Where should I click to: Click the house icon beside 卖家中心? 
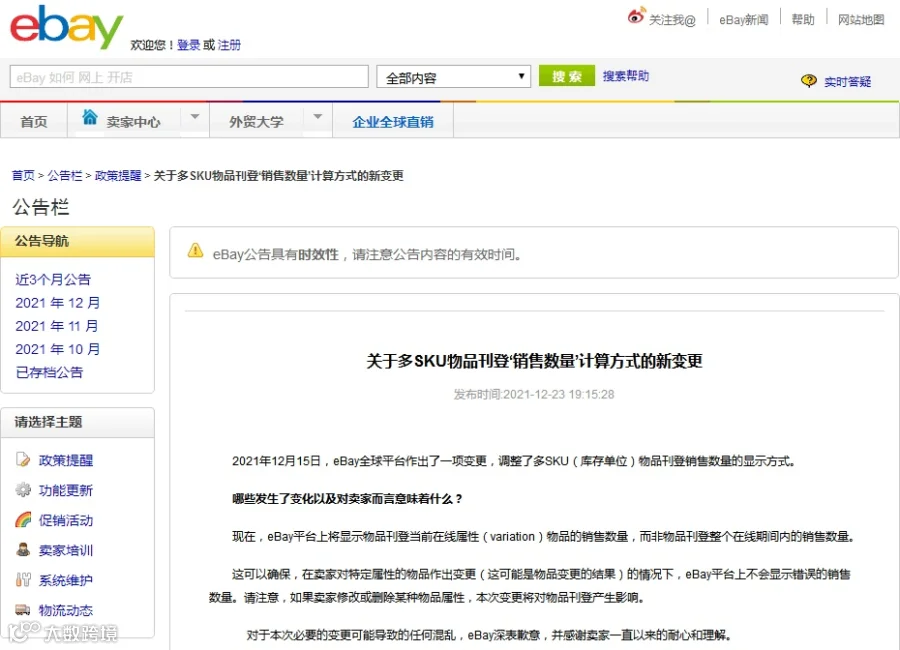[x=90, y=117]
